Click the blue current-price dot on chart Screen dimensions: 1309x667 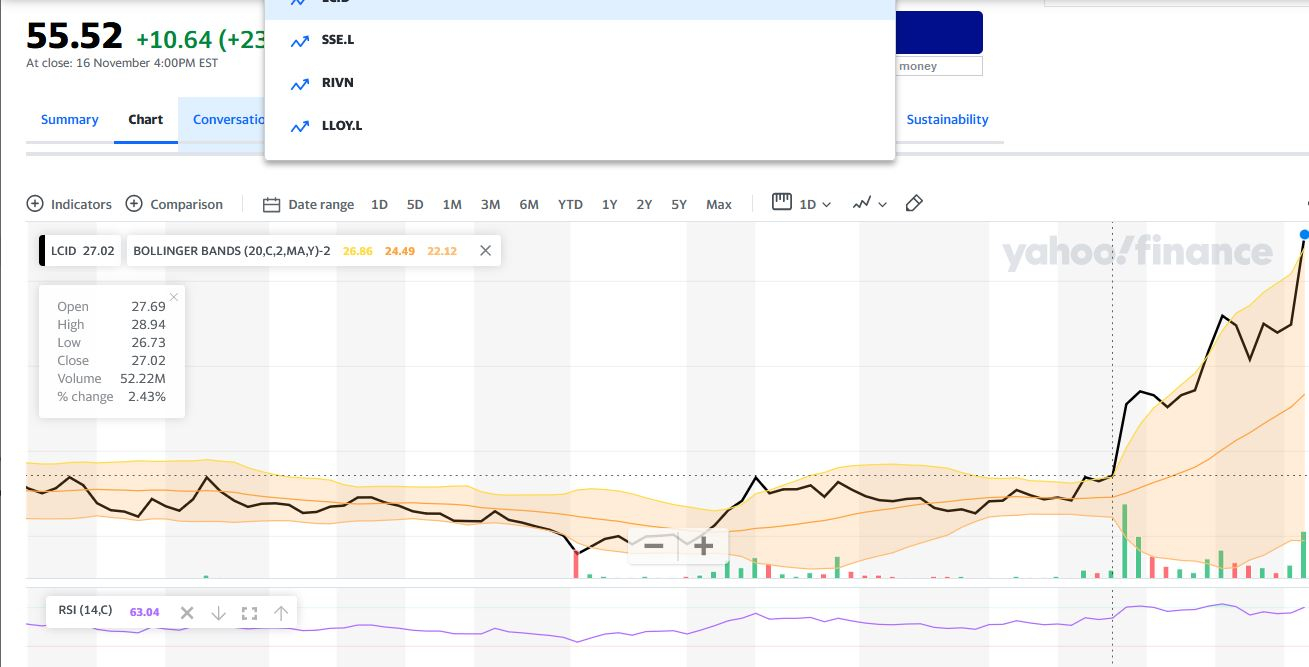click(x=1304, y=234)
